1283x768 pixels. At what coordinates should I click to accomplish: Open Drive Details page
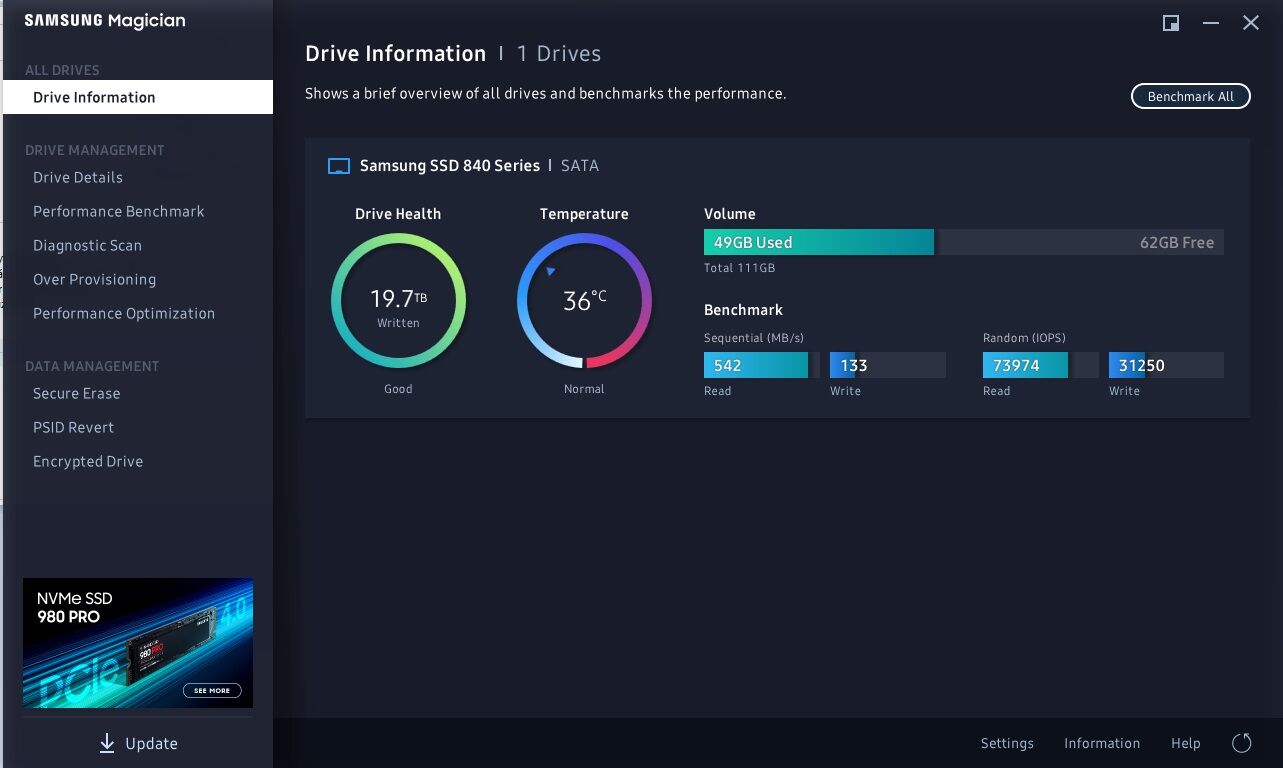[x=78, y=177]
